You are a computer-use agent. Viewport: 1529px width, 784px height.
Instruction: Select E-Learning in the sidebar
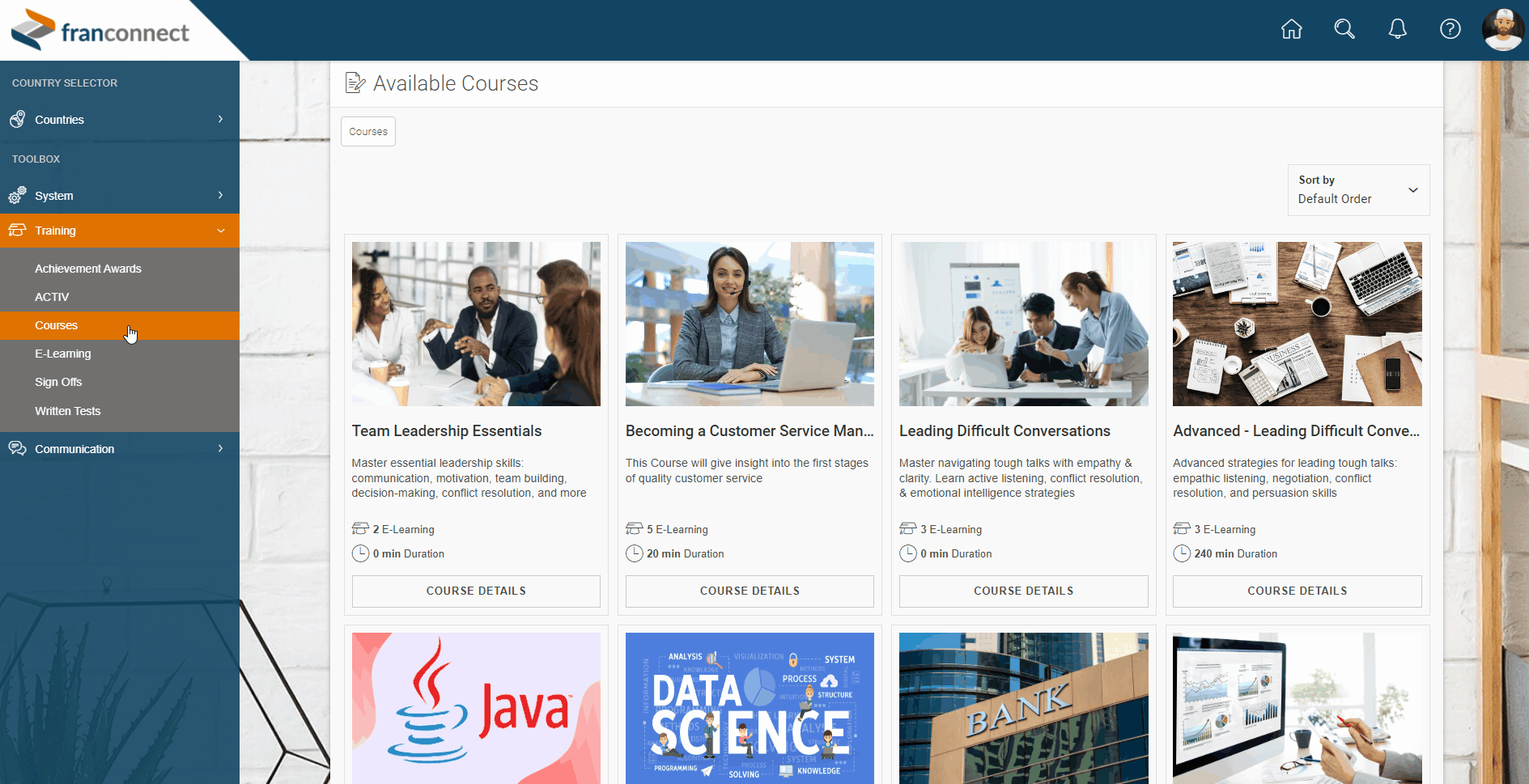coord(62,353)
